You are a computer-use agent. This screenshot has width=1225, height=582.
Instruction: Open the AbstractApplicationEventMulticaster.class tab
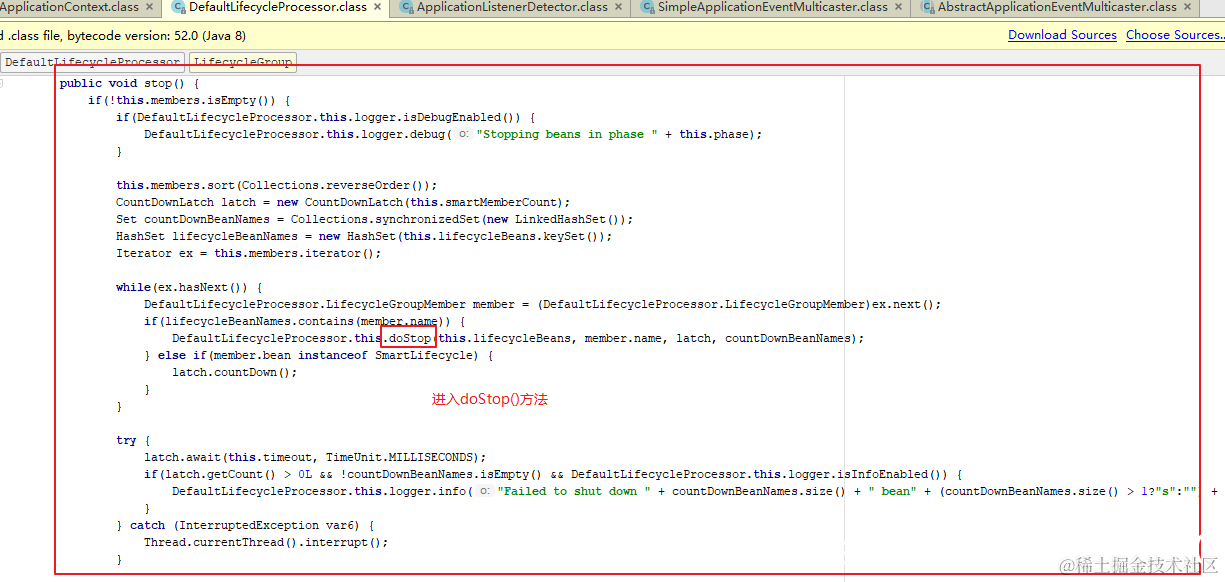(1056, 7)
